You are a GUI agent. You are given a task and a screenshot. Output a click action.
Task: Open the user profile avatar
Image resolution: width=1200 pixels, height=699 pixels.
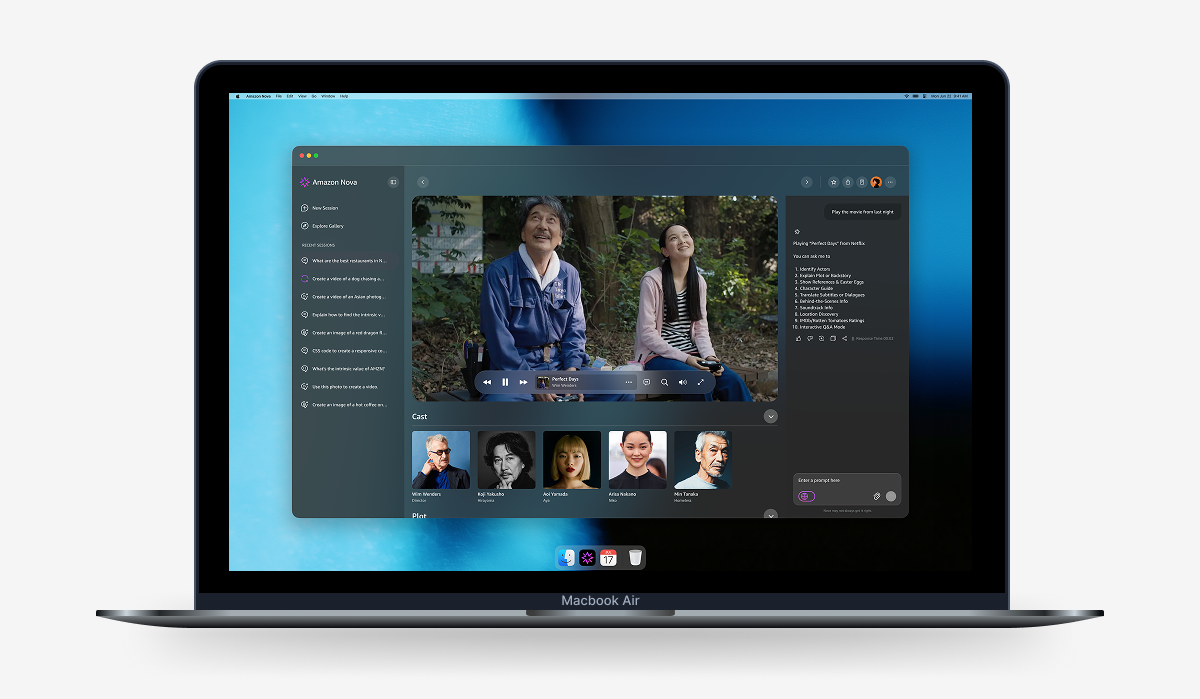tap(876, 182)
